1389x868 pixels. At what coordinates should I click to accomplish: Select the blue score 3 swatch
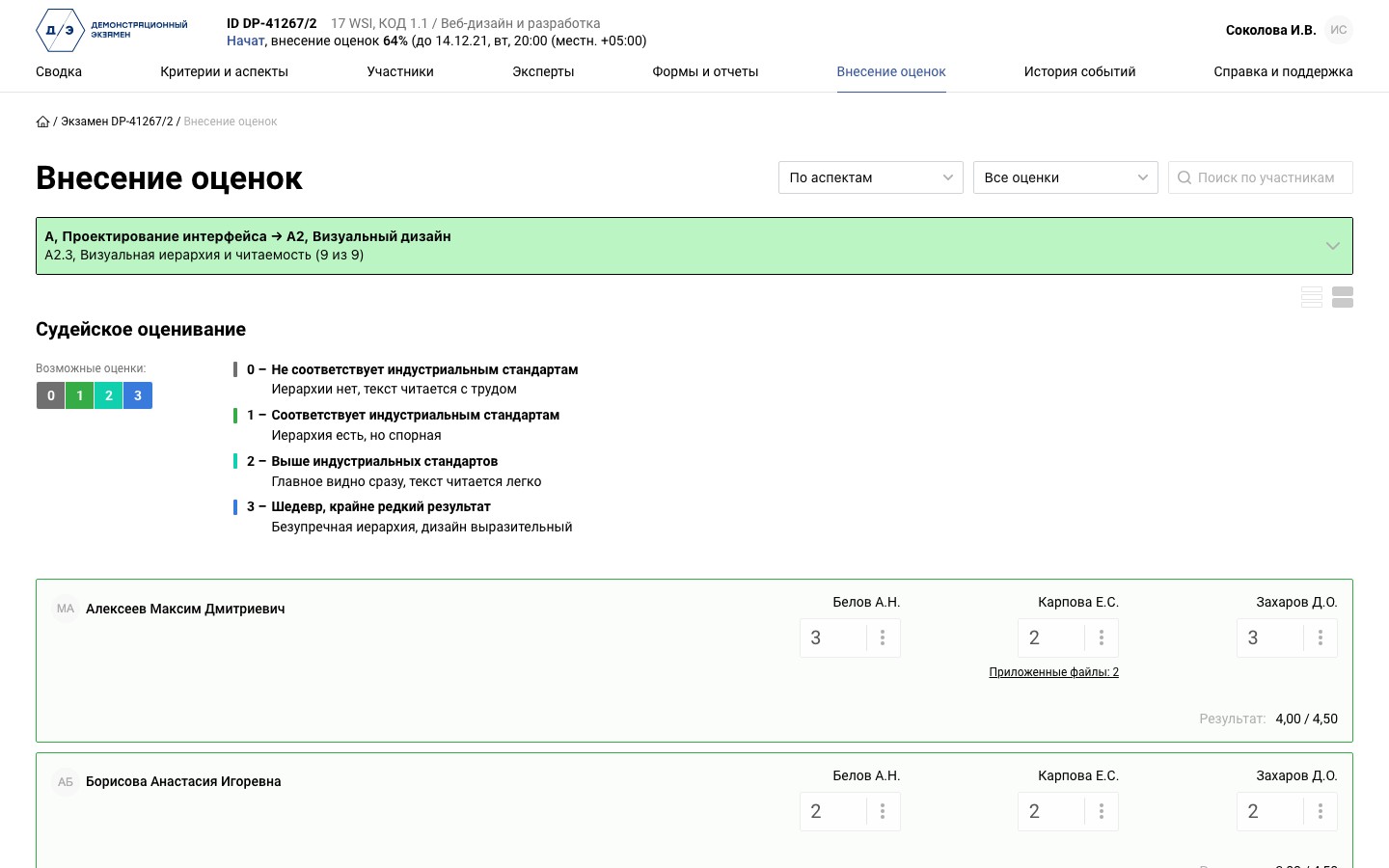pyautogui.click(x=138, y=395)
